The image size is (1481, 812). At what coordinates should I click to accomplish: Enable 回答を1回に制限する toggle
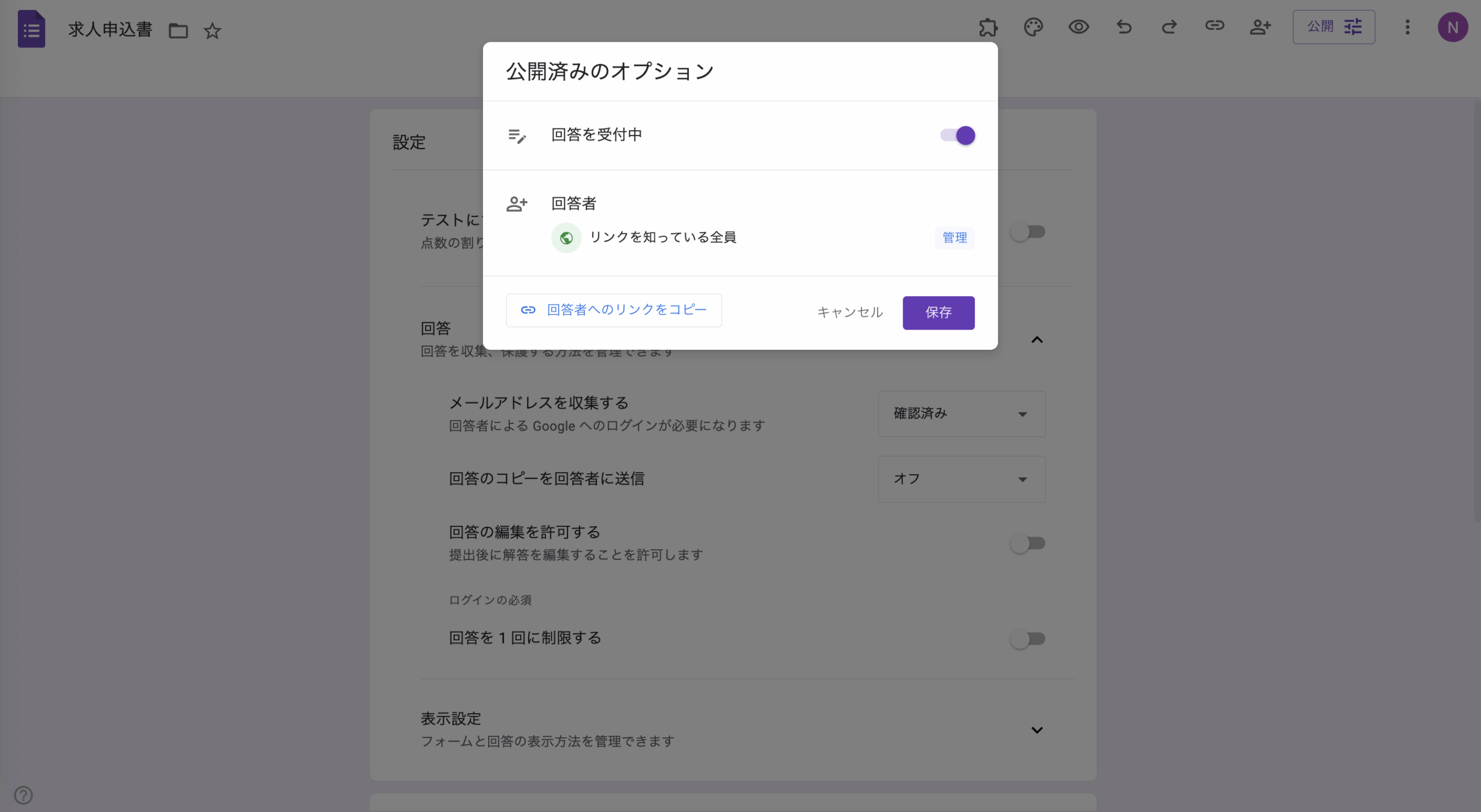coord(1027,639)
